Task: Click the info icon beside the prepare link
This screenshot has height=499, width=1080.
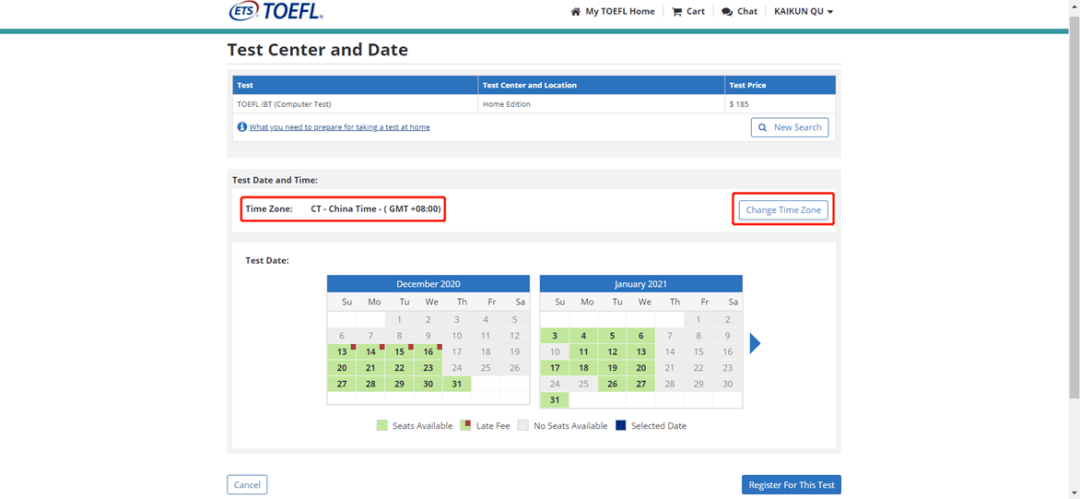Action: pyautogui.click(x=242, y=127)
